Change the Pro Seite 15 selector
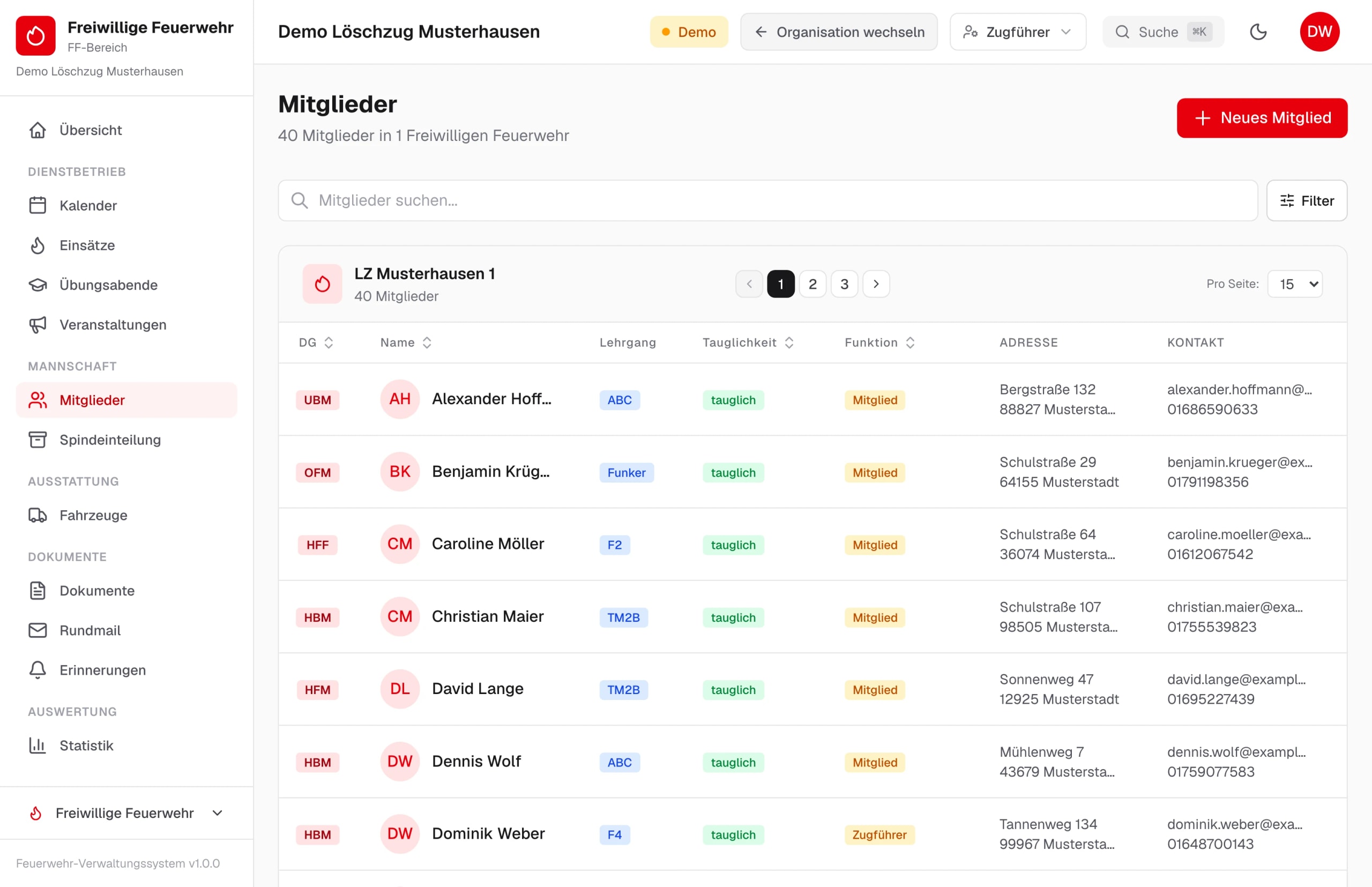 tap(1295, 284)
